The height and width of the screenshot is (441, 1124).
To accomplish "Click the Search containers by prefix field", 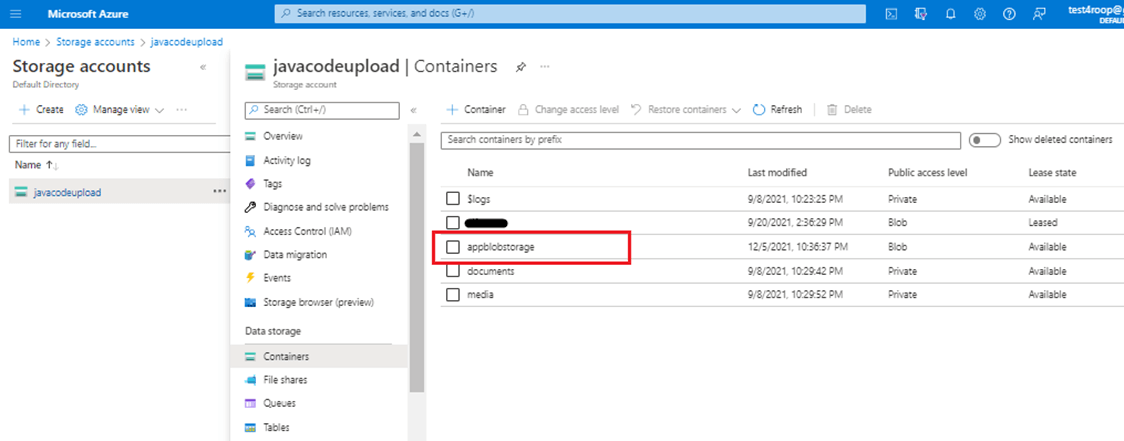I will click(700, 140).
